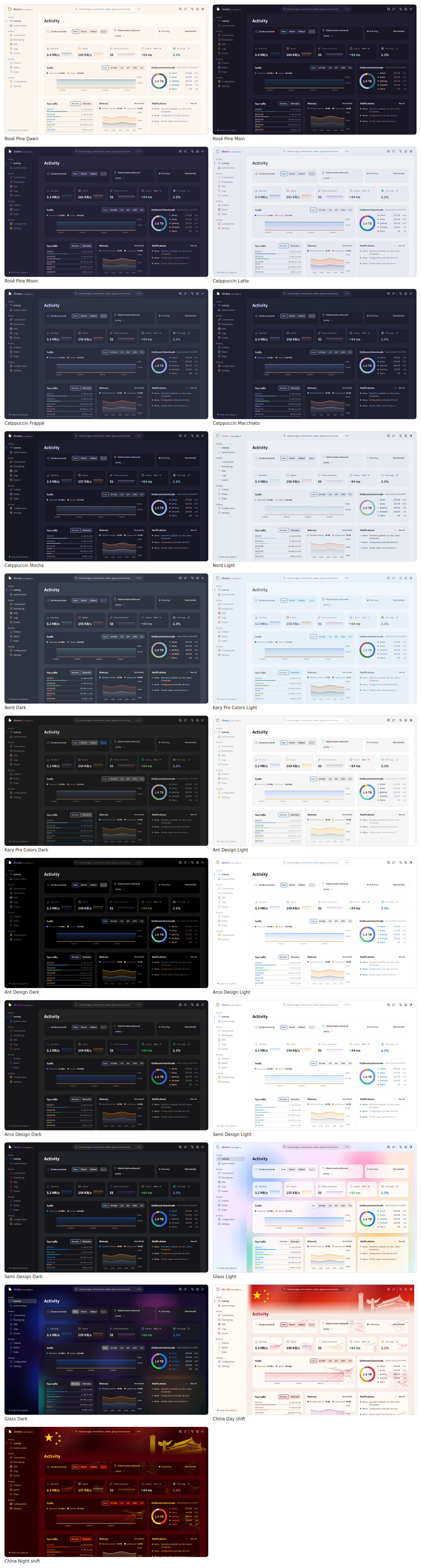Open the Events icon in Catppuccin Frappé sidebar
The width and height of the screenshot is (421, 1568).
coord(10,338)
